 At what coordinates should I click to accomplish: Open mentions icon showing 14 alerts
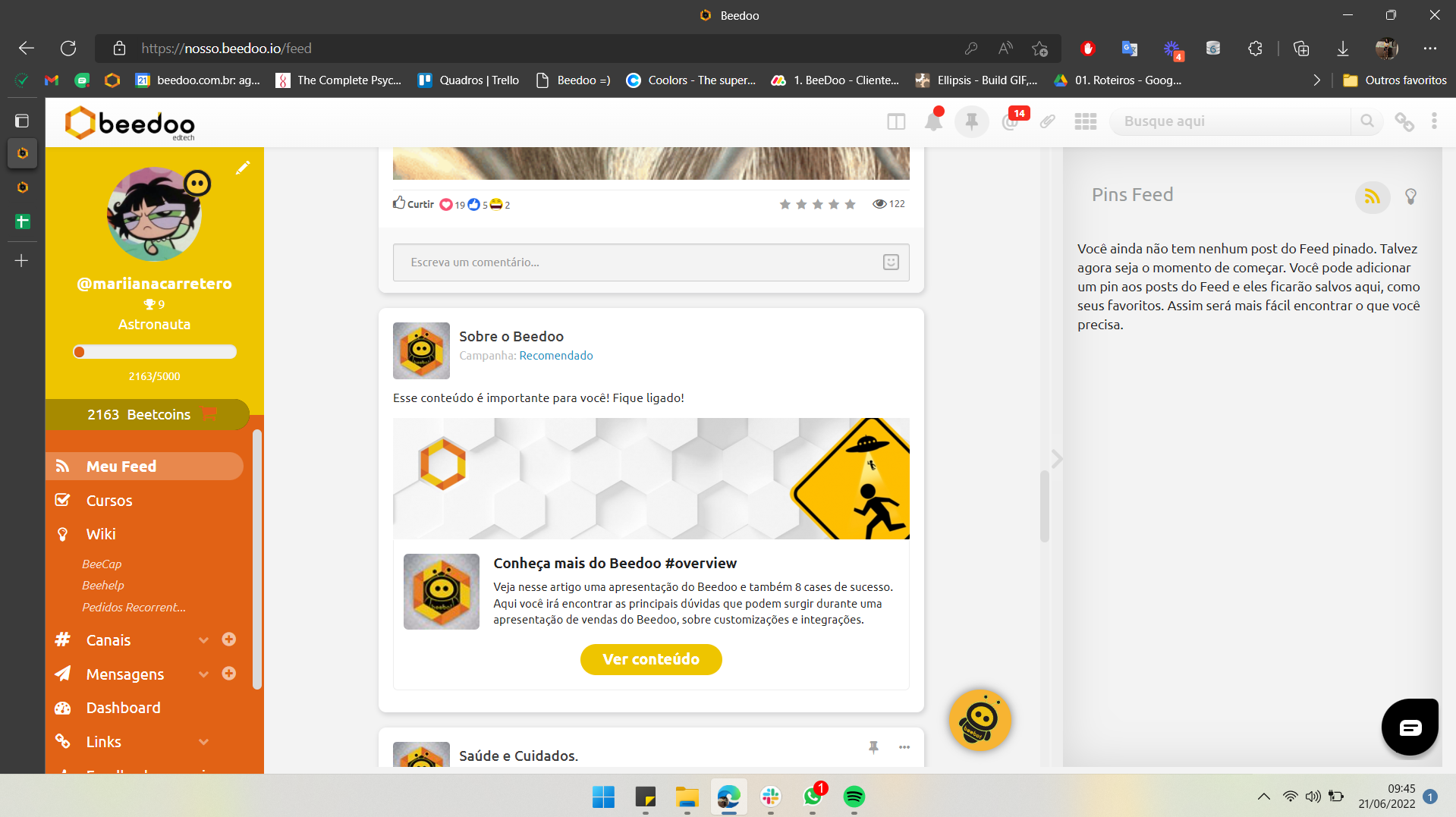click(1010, 121)
